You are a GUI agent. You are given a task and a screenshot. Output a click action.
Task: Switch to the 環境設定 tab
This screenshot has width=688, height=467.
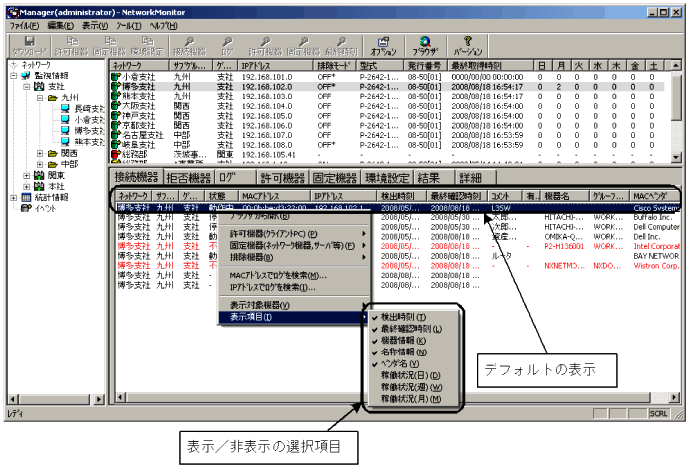point(387,177)
